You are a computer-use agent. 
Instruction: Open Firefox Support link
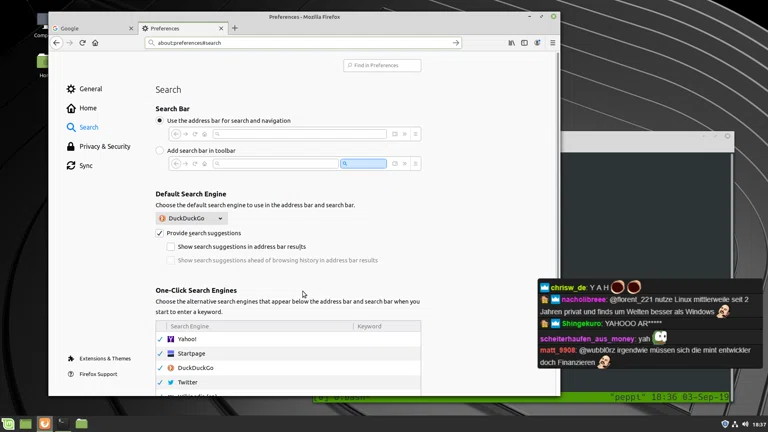[93, 374]
